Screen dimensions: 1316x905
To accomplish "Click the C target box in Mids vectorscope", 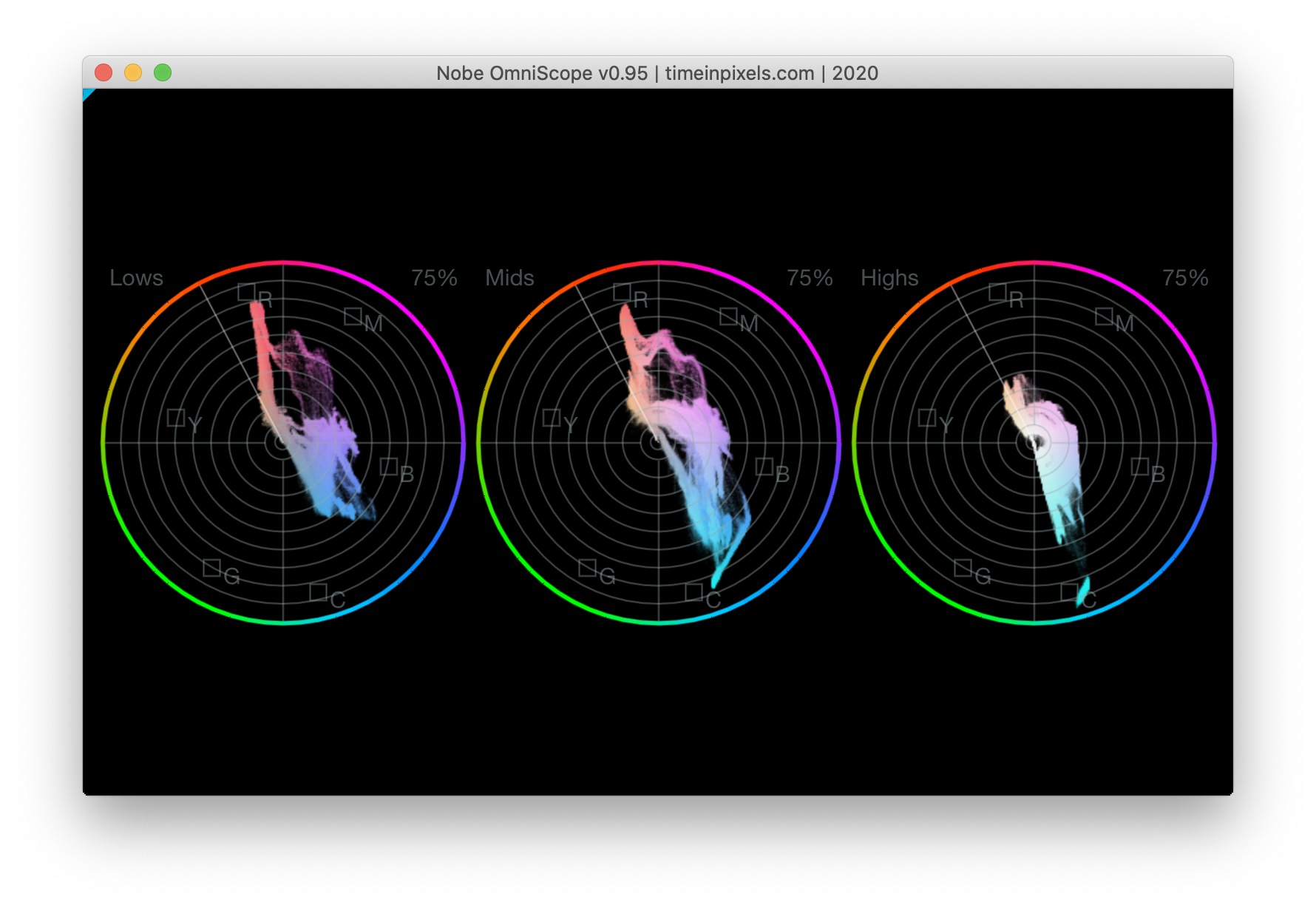I will pyautogui.click(x=694, y=592).
